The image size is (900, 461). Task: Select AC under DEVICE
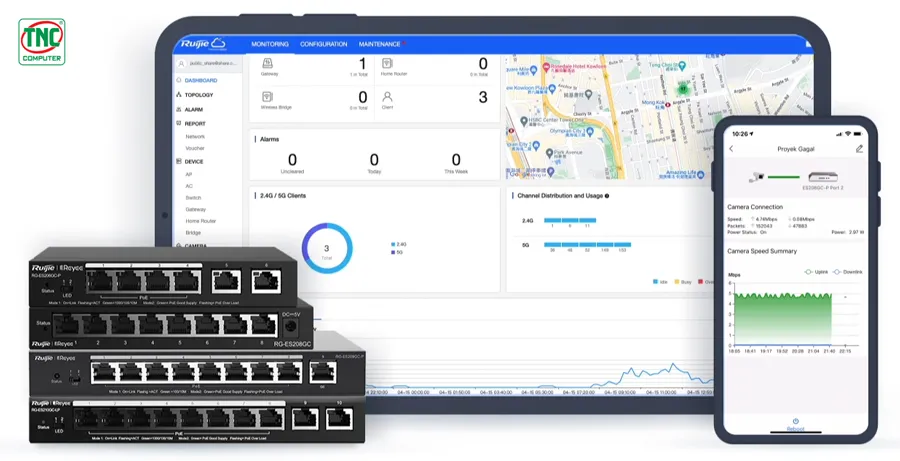tap(189, 186)
